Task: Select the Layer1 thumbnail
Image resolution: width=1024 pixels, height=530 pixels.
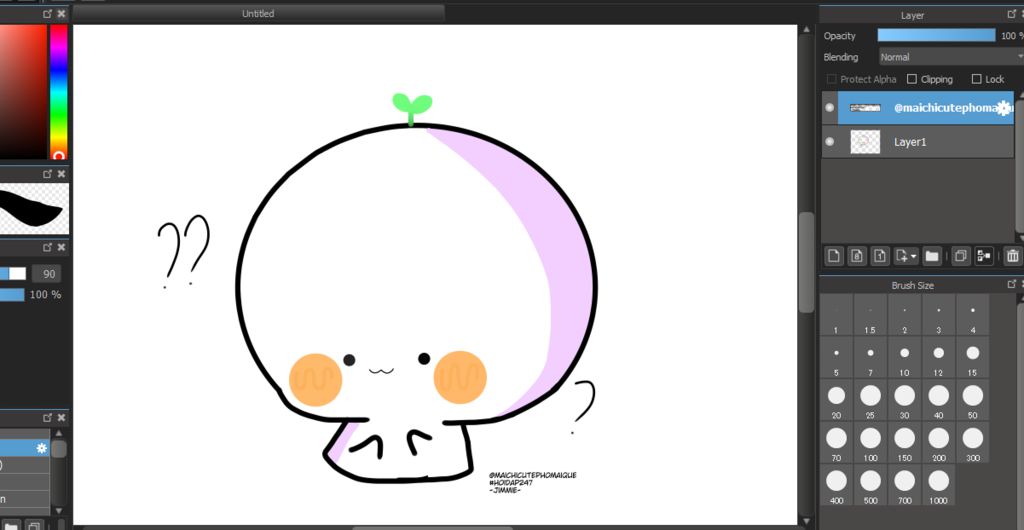Action: click(x=865, y=142)
